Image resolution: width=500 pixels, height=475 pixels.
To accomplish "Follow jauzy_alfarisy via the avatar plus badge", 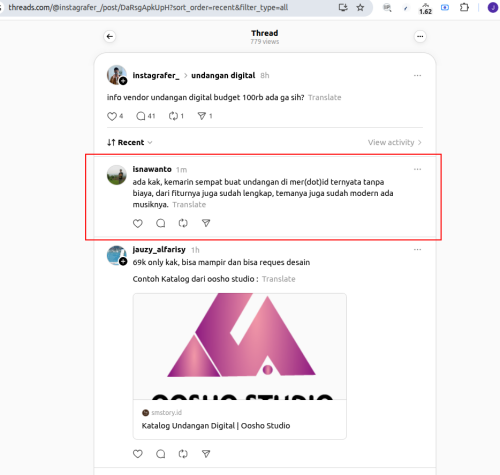I will [x=123, y=262].
